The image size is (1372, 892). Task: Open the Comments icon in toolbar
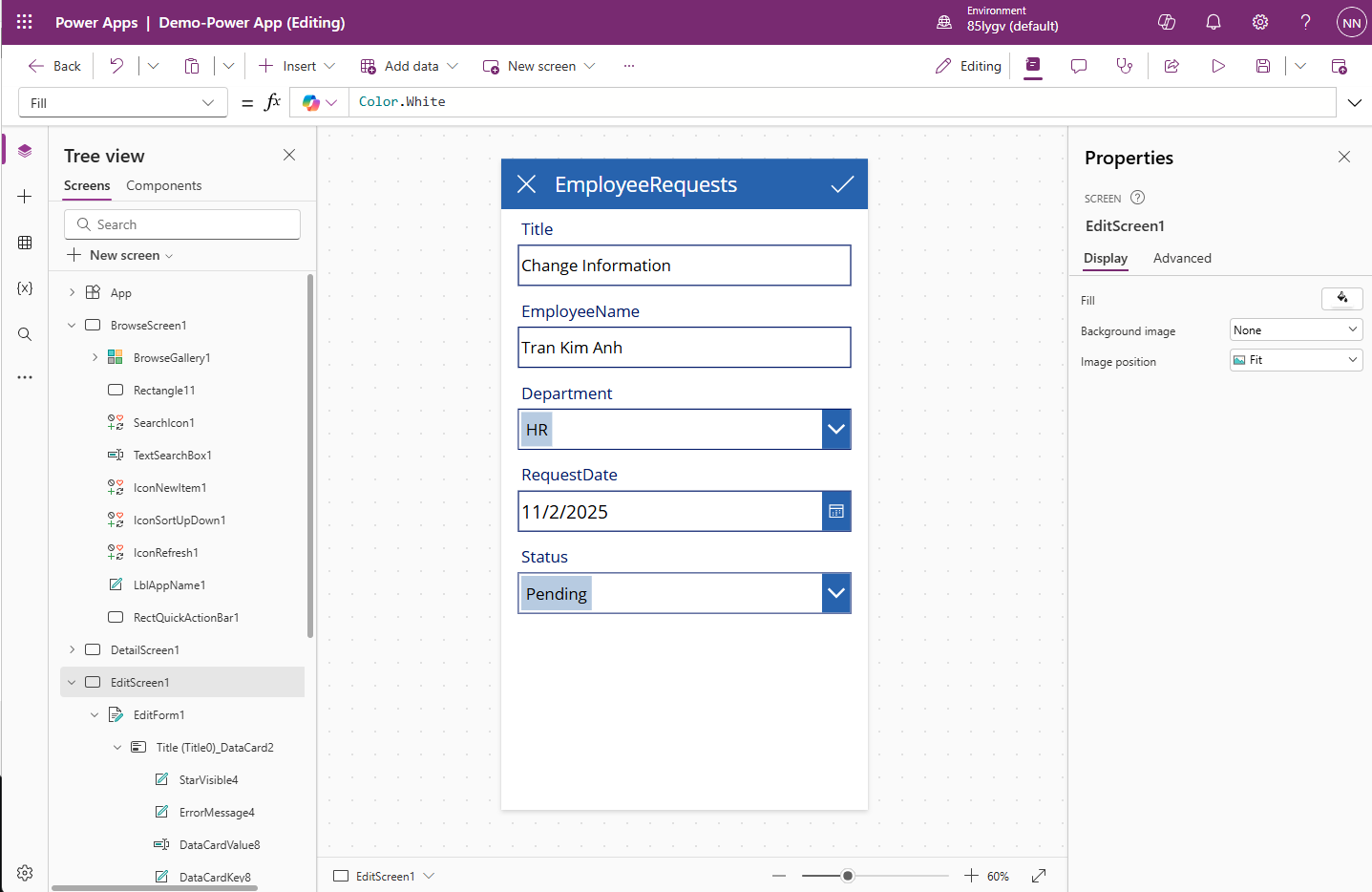(1079, 66)
